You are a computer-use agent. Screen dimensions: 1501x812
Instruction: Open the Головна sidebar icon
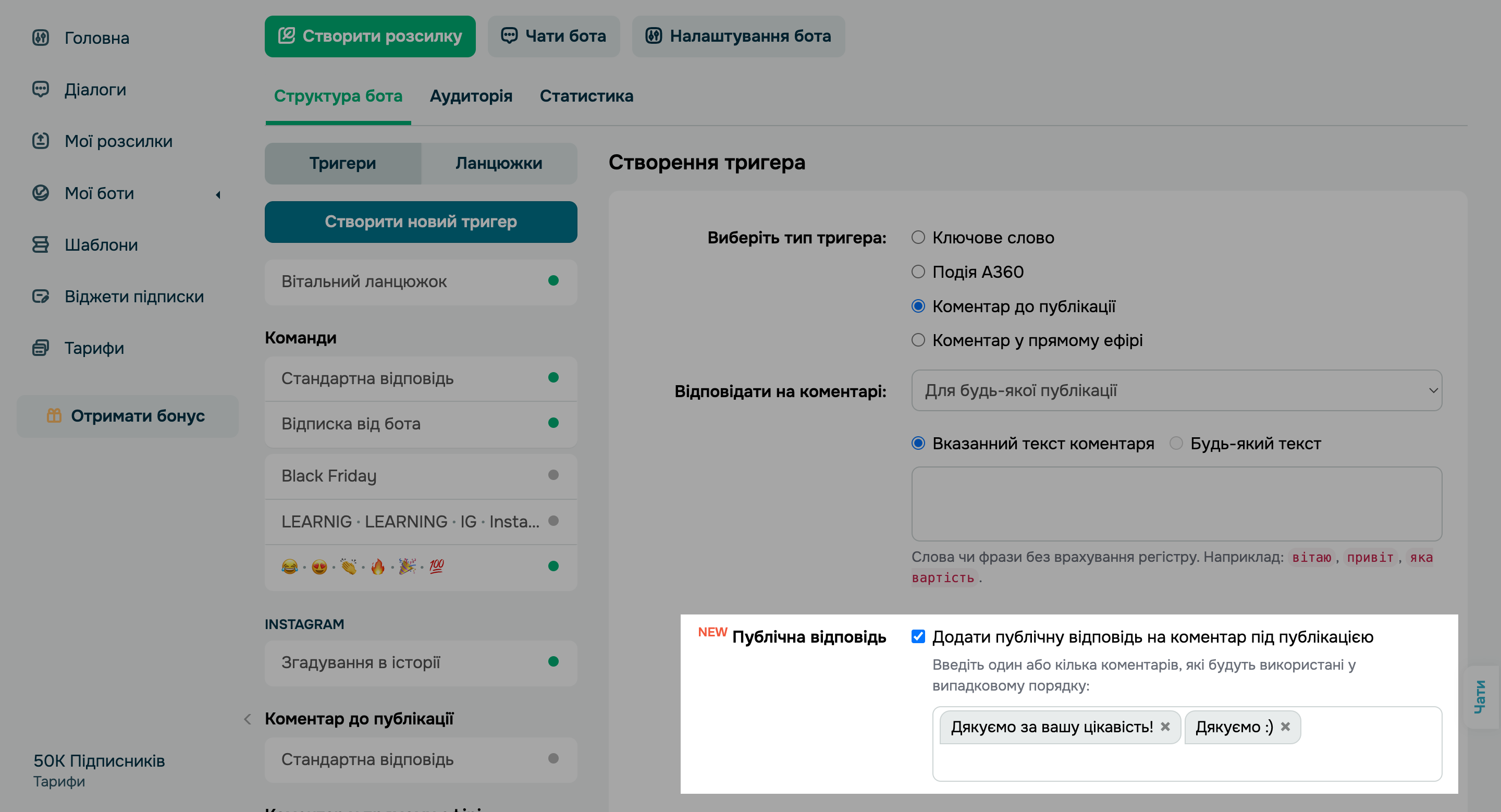pos(41,38)
